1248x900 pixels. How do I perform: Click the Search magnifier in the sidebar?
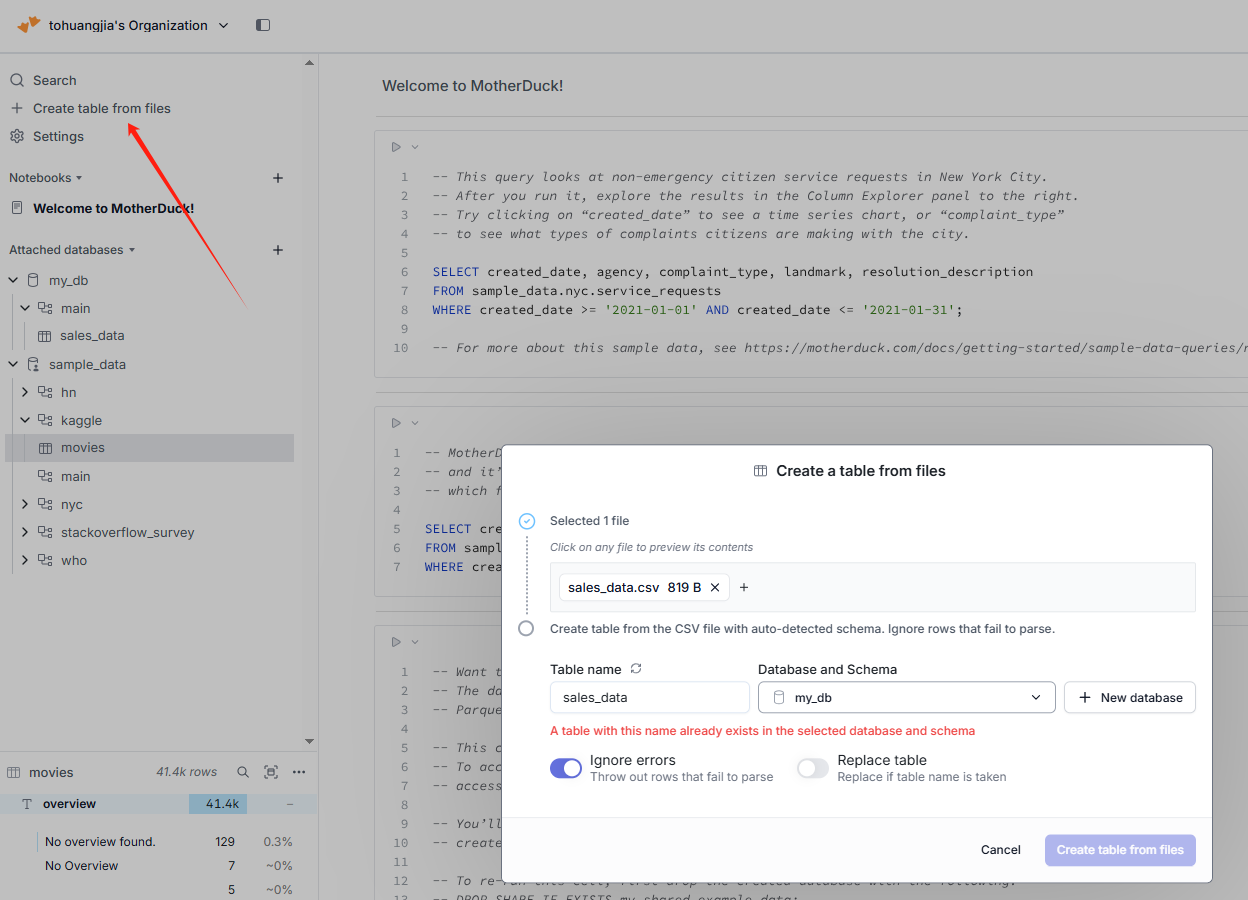(17, 80)
